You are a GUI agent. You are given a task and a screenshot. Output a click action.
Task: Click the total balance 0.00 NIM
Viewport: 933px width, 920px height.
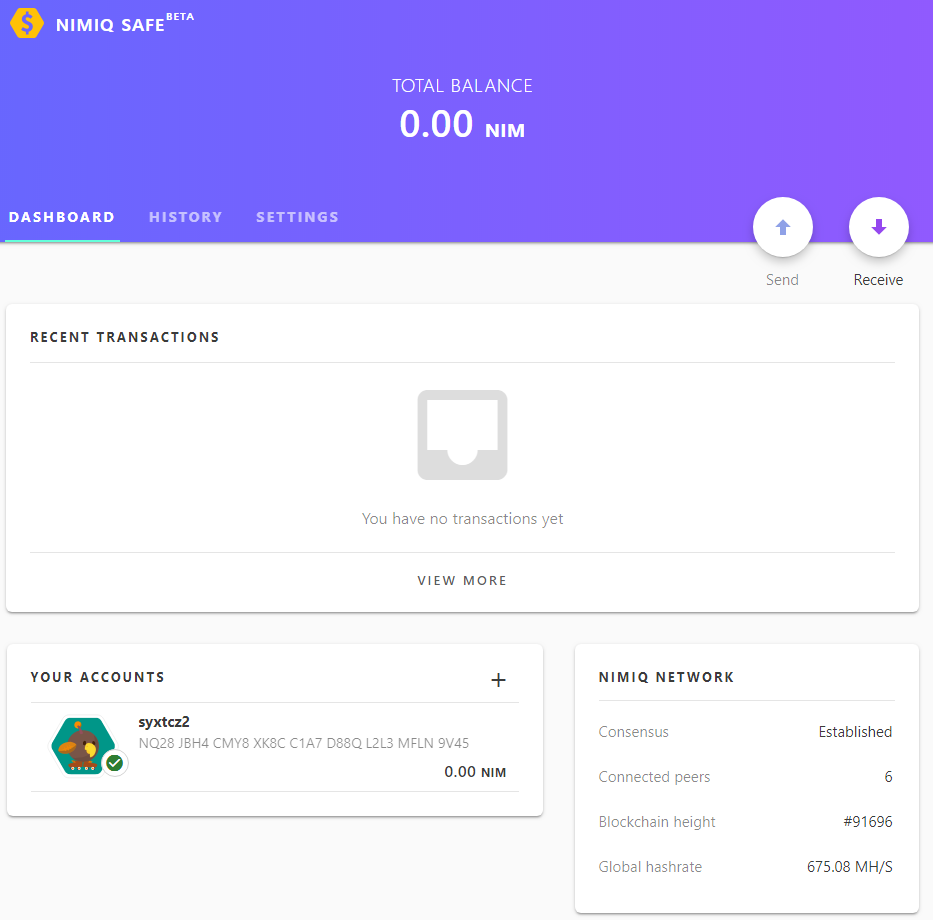[462, 124]
